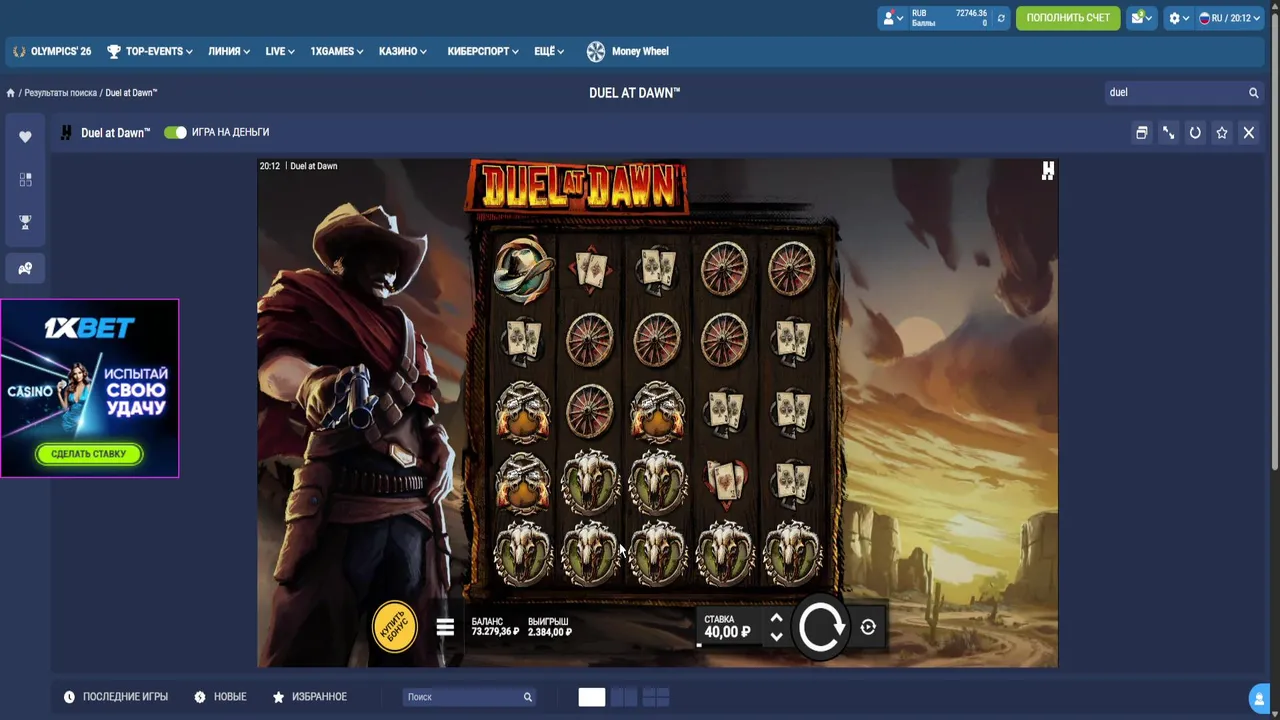Screen dimensions: 1280x720
Task: Open the chat support bubble
Action: (x=1259, y=698)
